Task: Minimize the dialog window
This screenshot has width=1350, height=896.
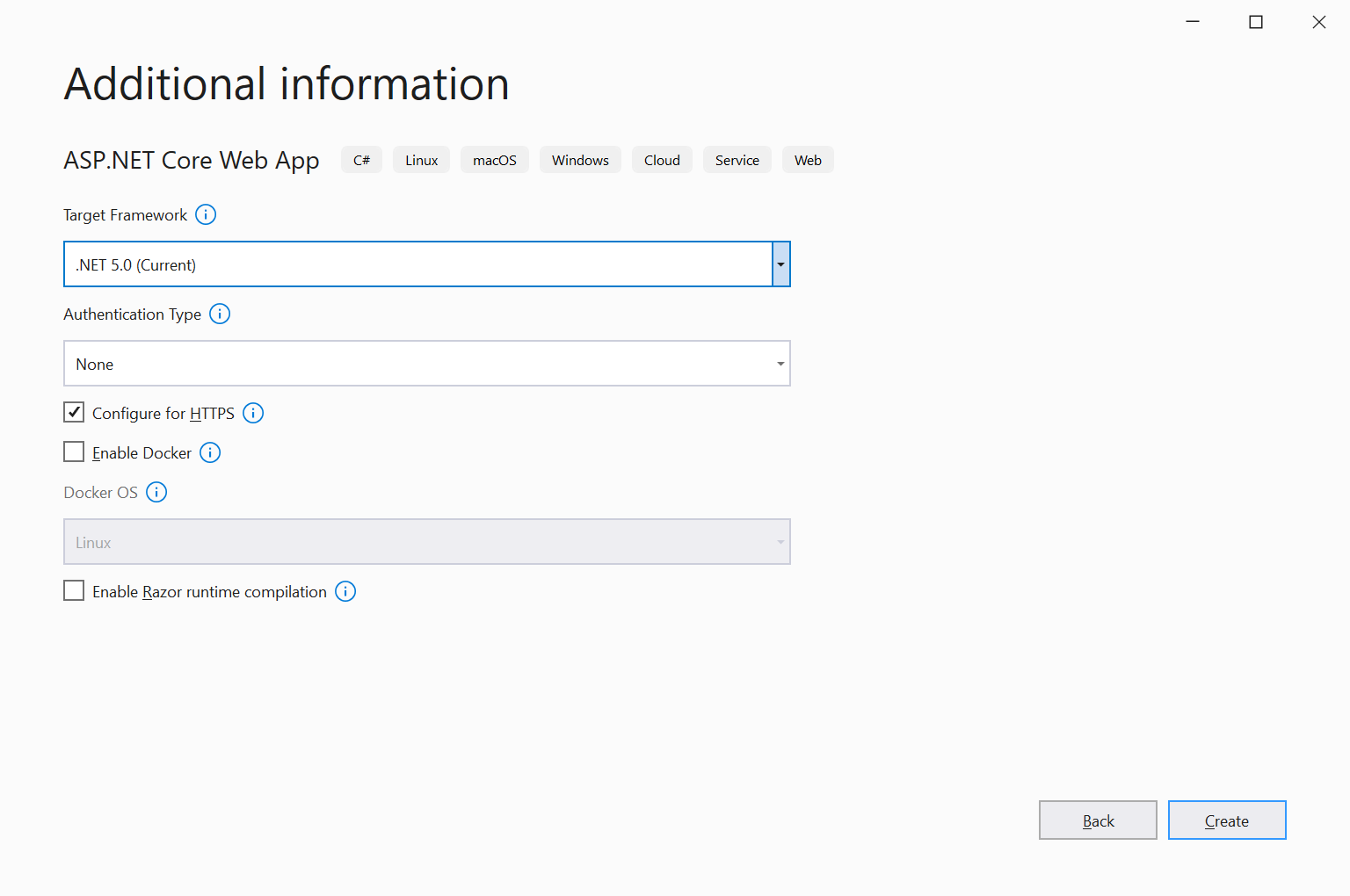Action: click(1193, 22)
